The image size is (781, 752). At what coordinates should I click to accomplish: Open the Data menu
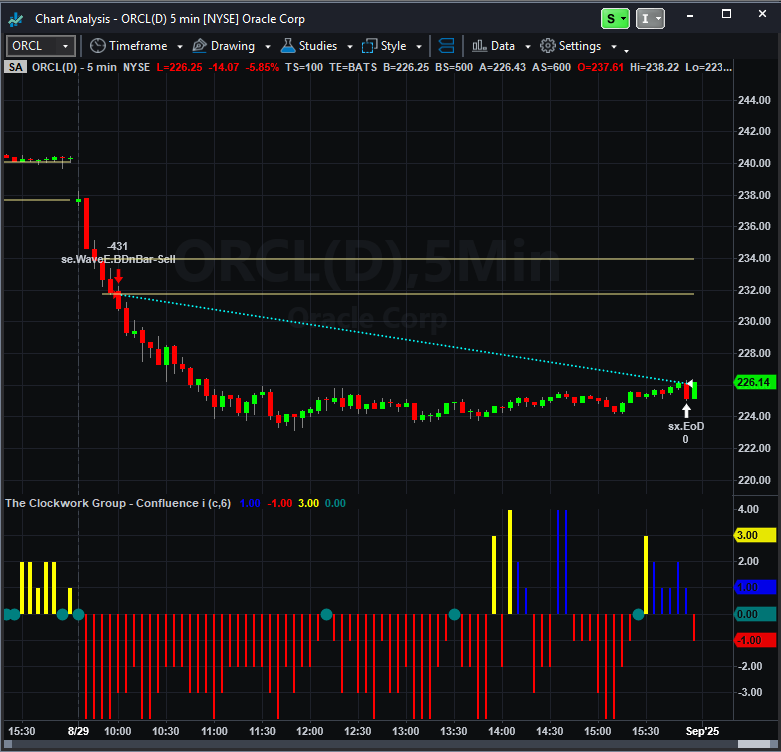[x=503, y=46]
